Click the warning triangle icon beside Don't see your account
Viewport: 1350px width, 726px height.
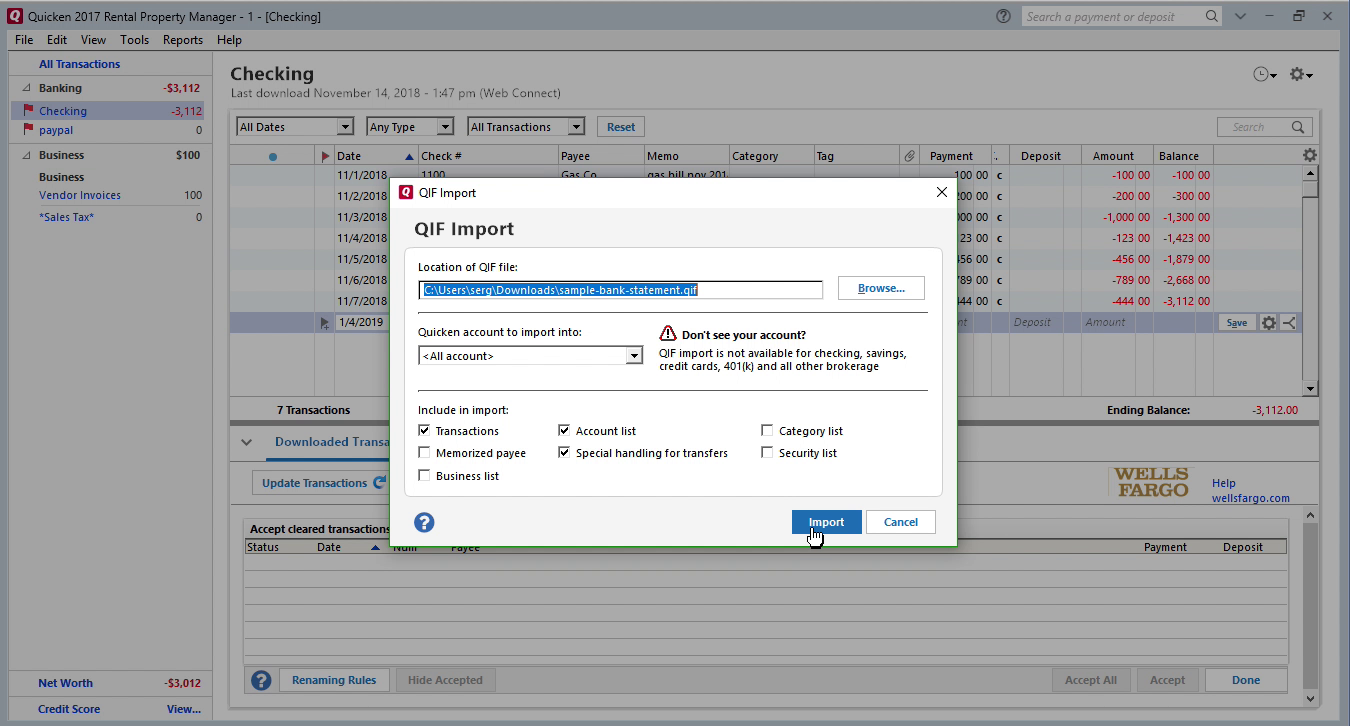pos(668,334)
